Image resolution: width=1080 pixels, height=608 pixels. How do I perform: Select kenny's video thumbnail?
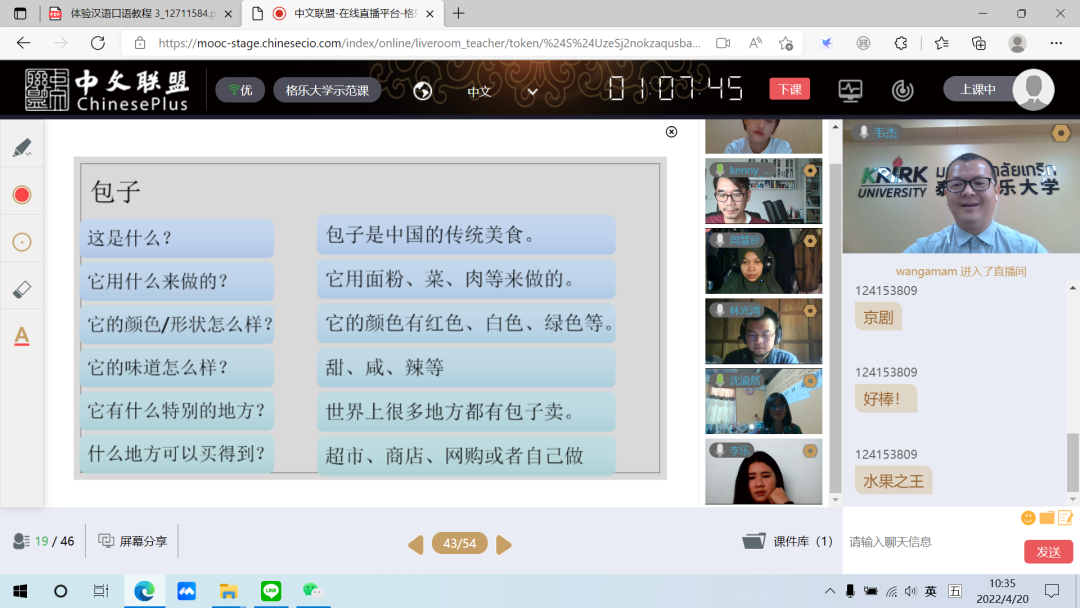tap(763, 191)
